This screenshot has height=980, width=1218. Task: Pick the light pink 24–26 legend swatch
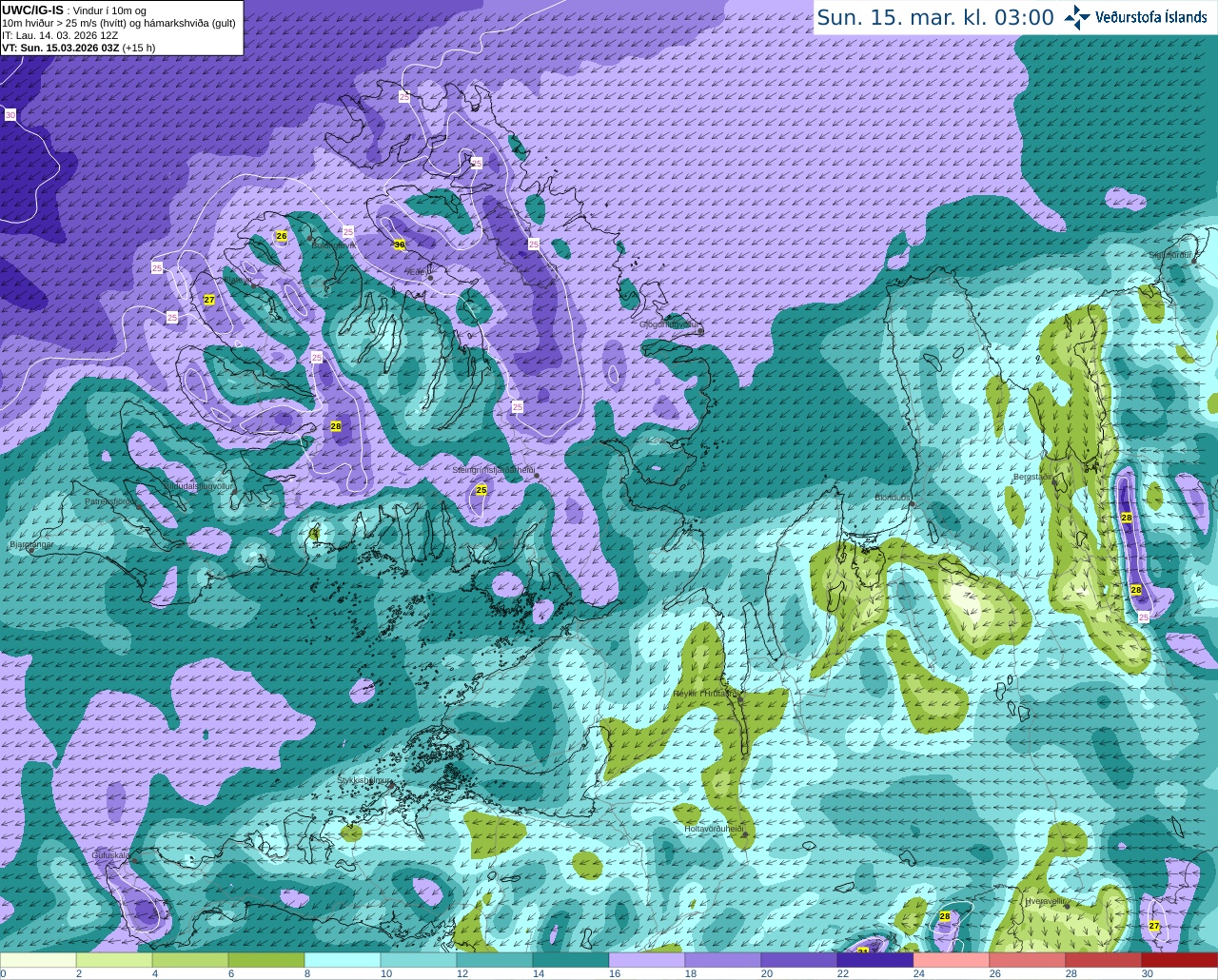point(952,960)
